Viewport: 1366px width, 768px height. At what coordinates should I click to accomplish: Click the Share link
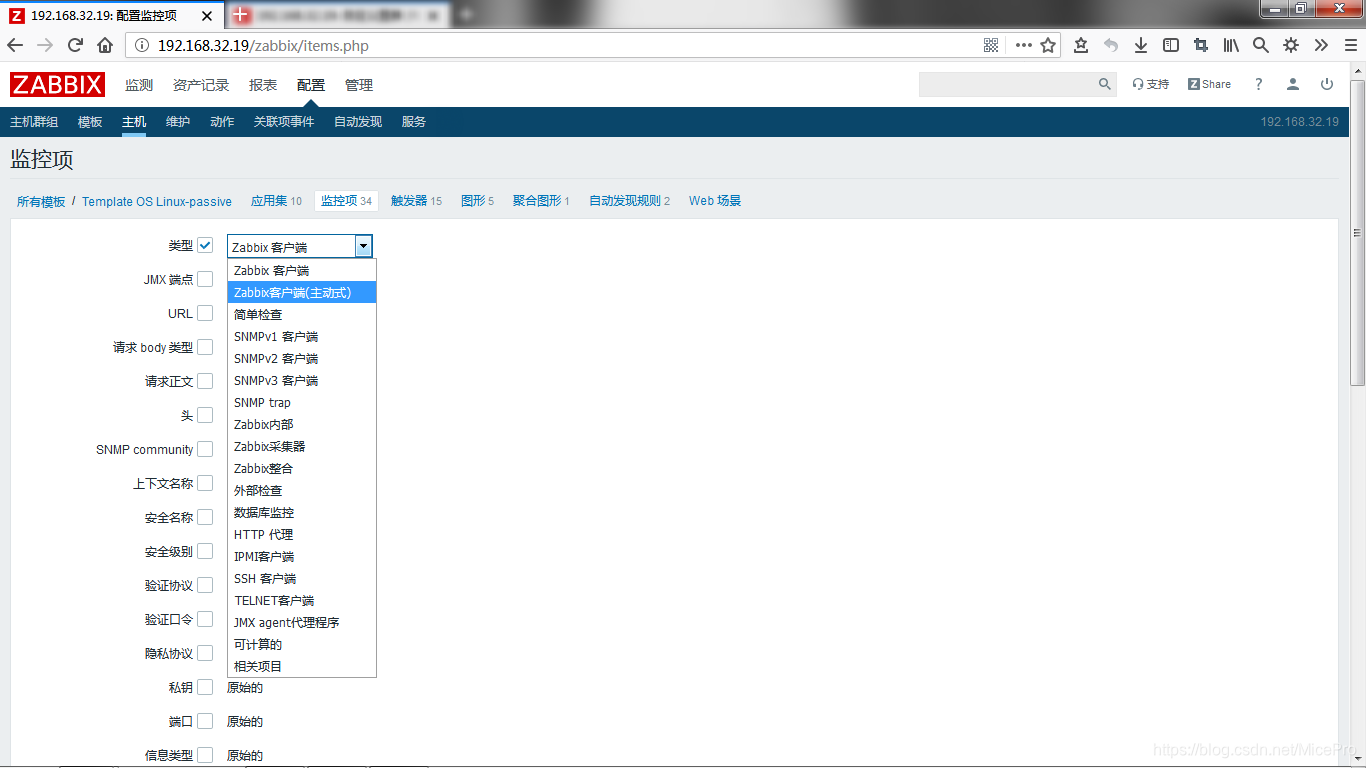pos(1210,84)
